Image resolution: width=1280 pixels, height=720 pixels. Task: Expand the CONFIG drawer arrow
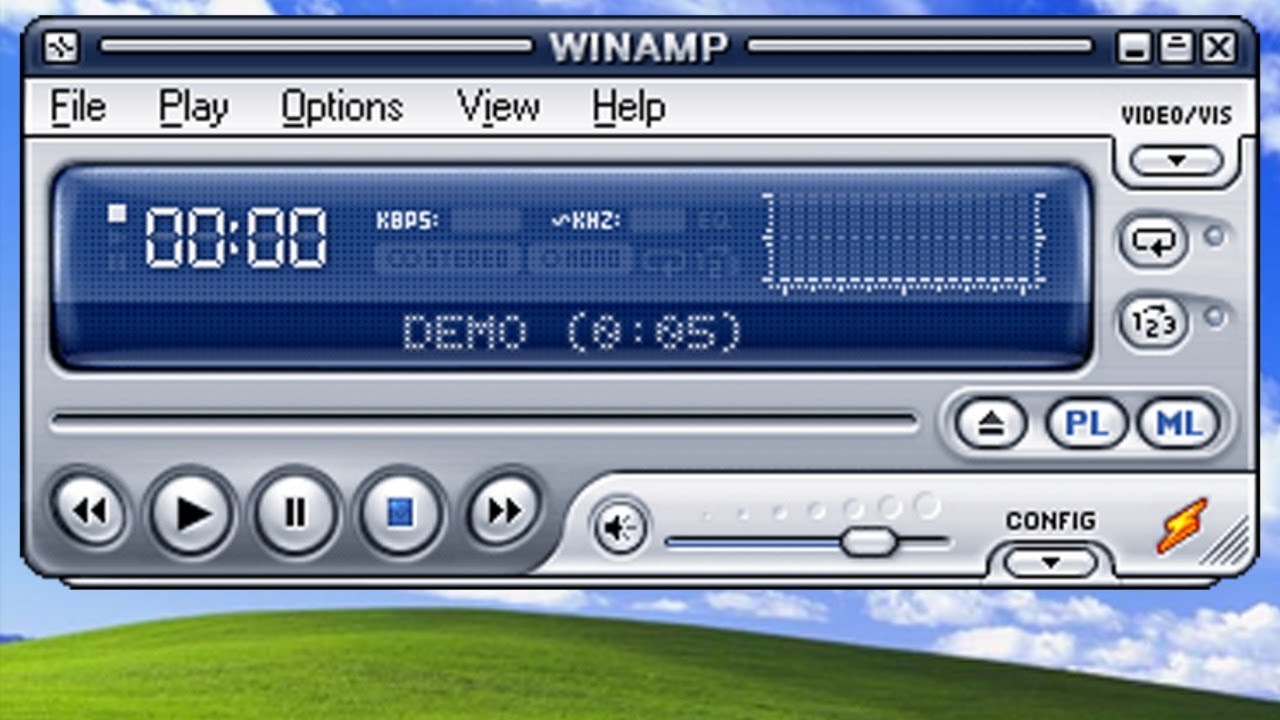tap(1050, 563)
